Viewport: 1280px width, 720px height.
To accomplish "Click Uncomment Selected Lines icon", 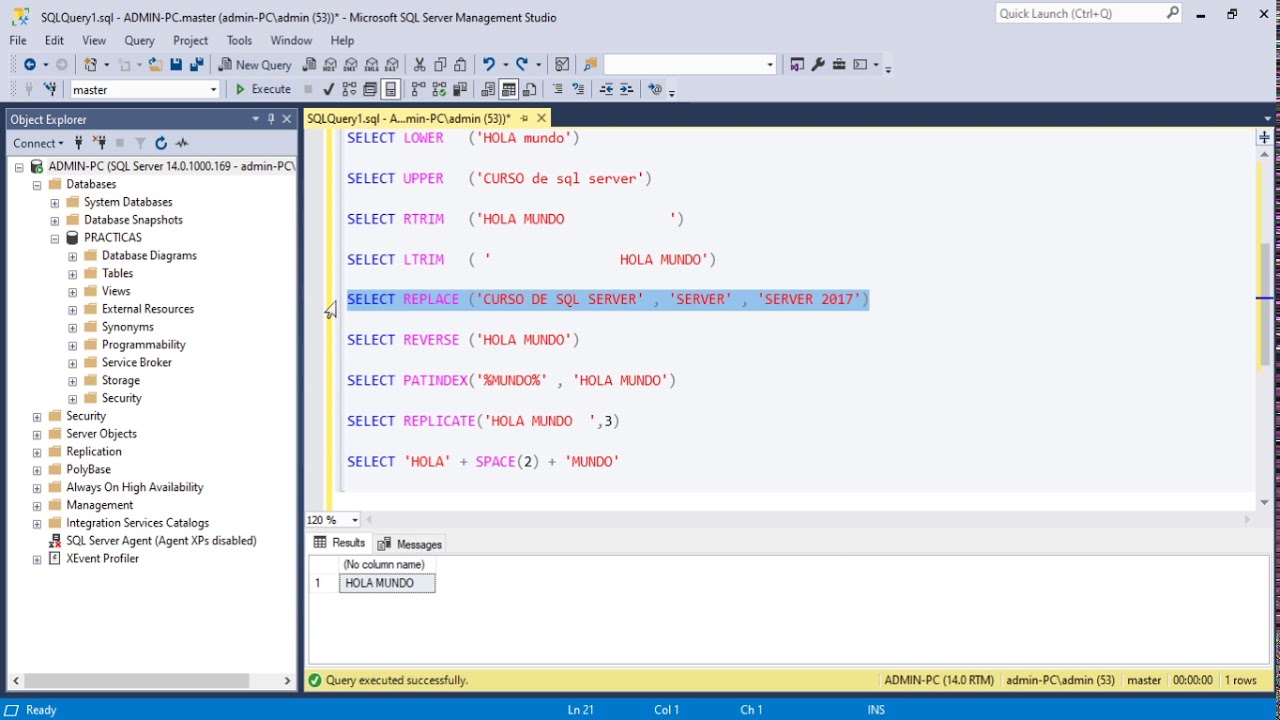I will pyautogui.click(x=578, y=89).
